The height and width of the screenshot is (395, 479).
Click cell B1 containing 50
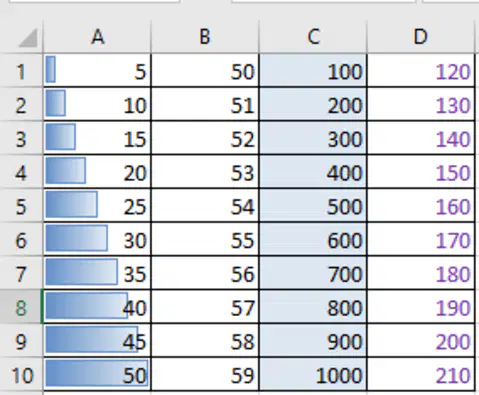[x=205, y=71]
